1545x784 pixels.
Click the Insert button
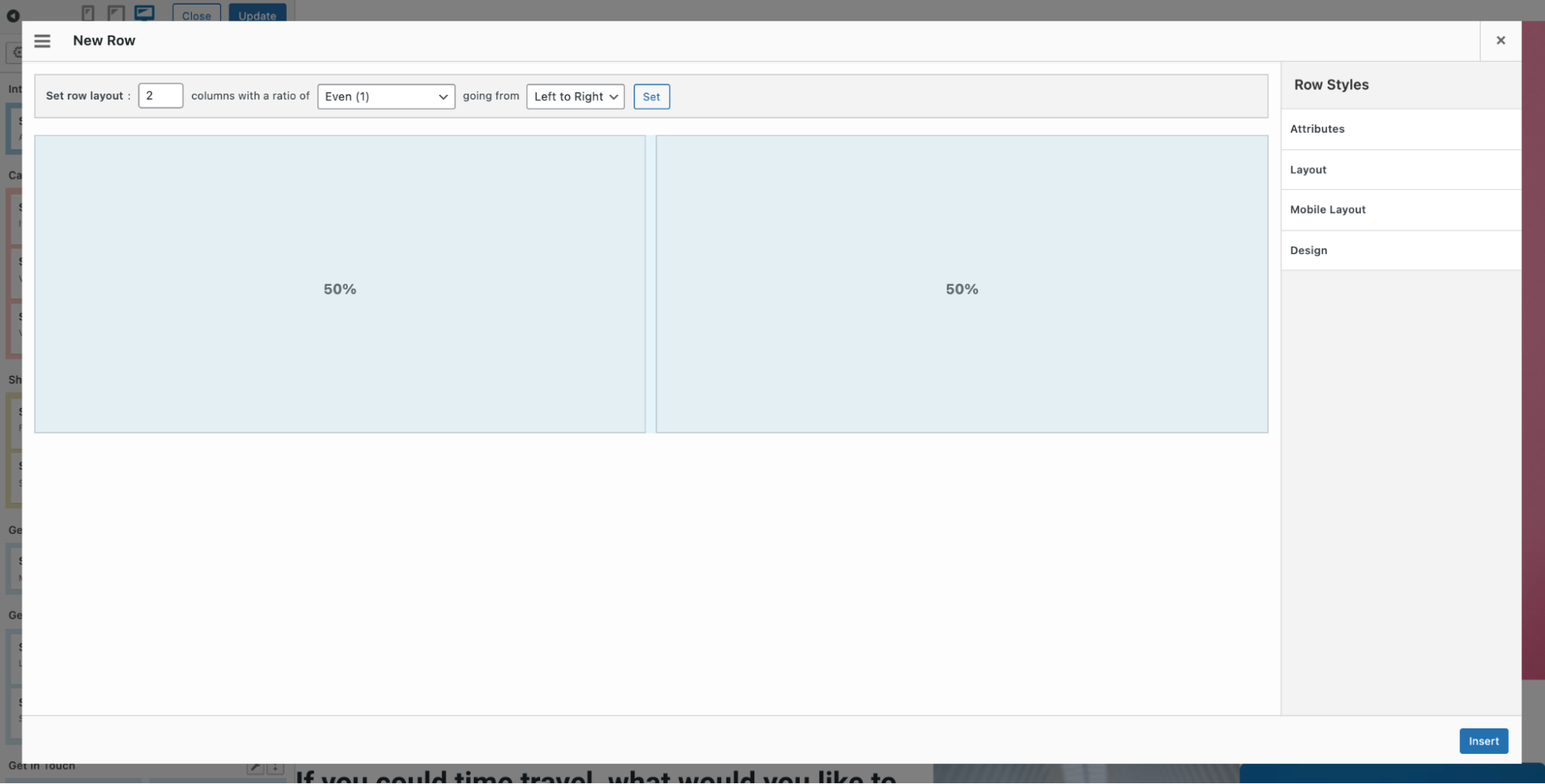tap(1483, 741)
